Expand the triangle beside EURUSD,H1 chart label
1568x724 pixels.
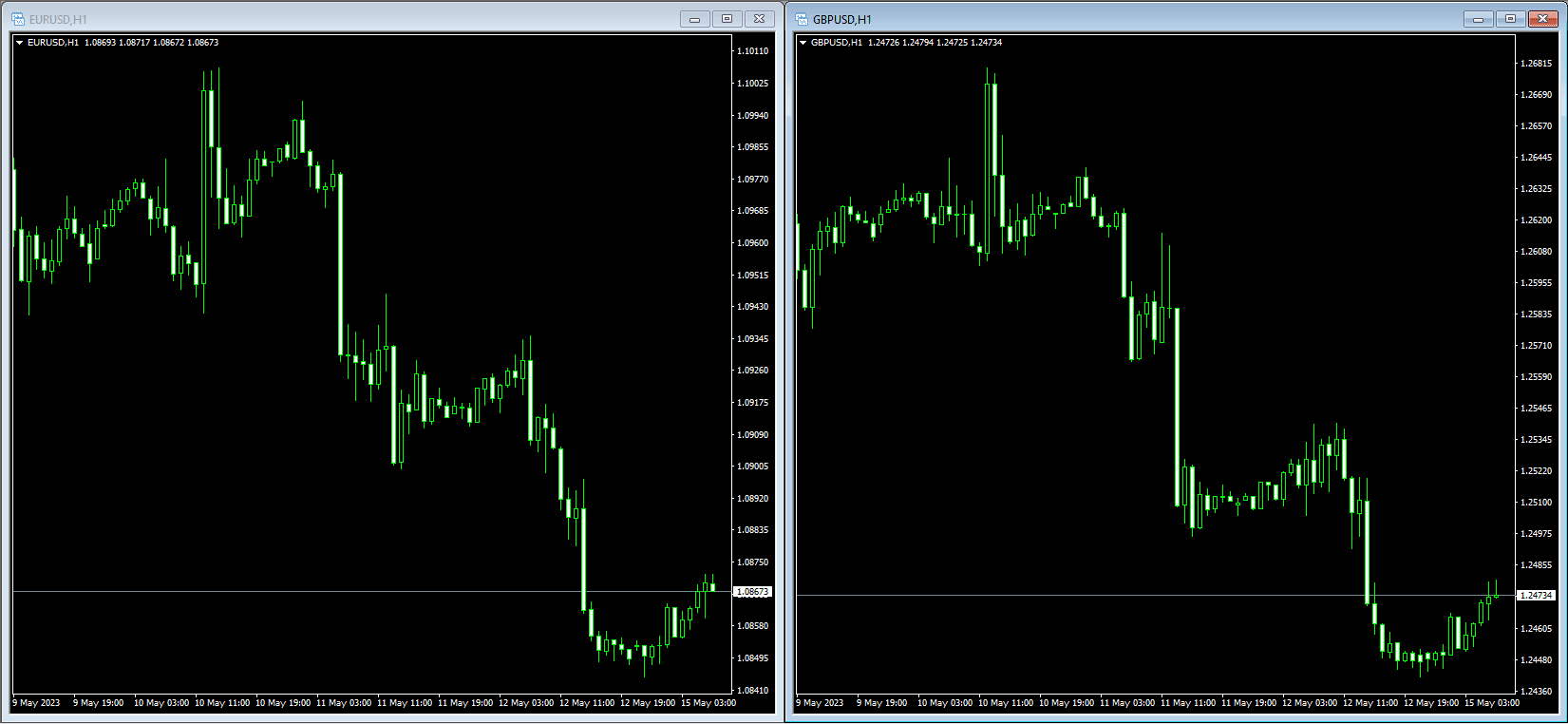pos(19,42)
